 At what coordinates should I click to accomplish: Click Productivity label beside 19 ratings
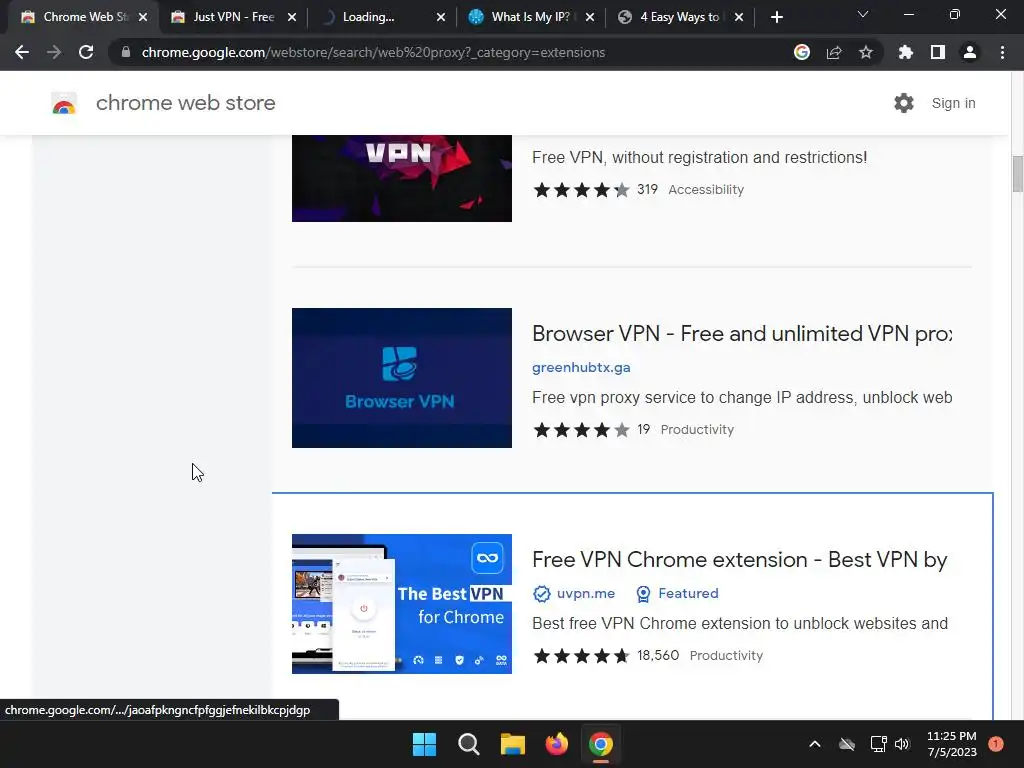click(x=697, y=430)
